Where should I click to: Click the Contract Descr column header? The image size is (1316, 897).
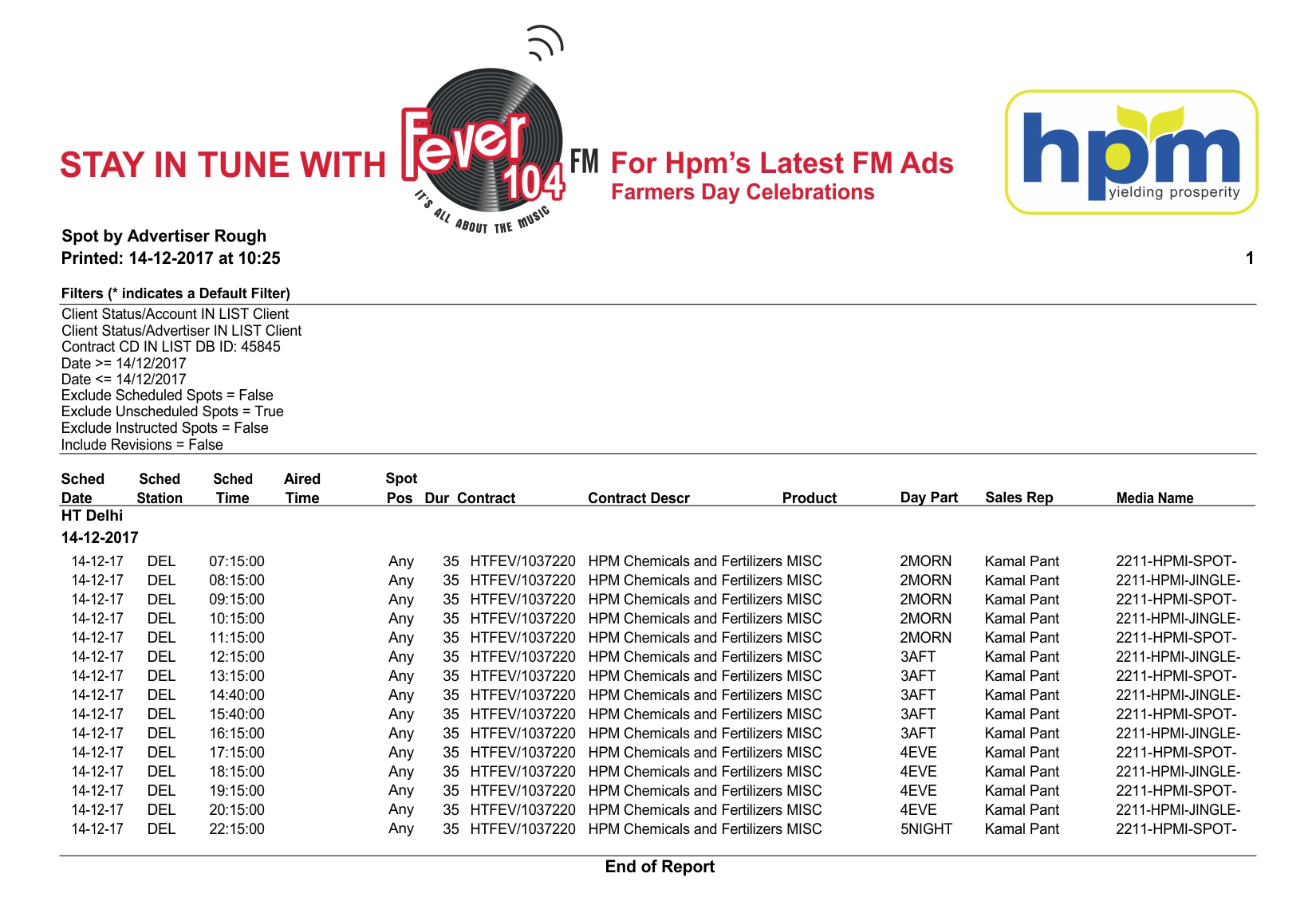click(639, 498)
